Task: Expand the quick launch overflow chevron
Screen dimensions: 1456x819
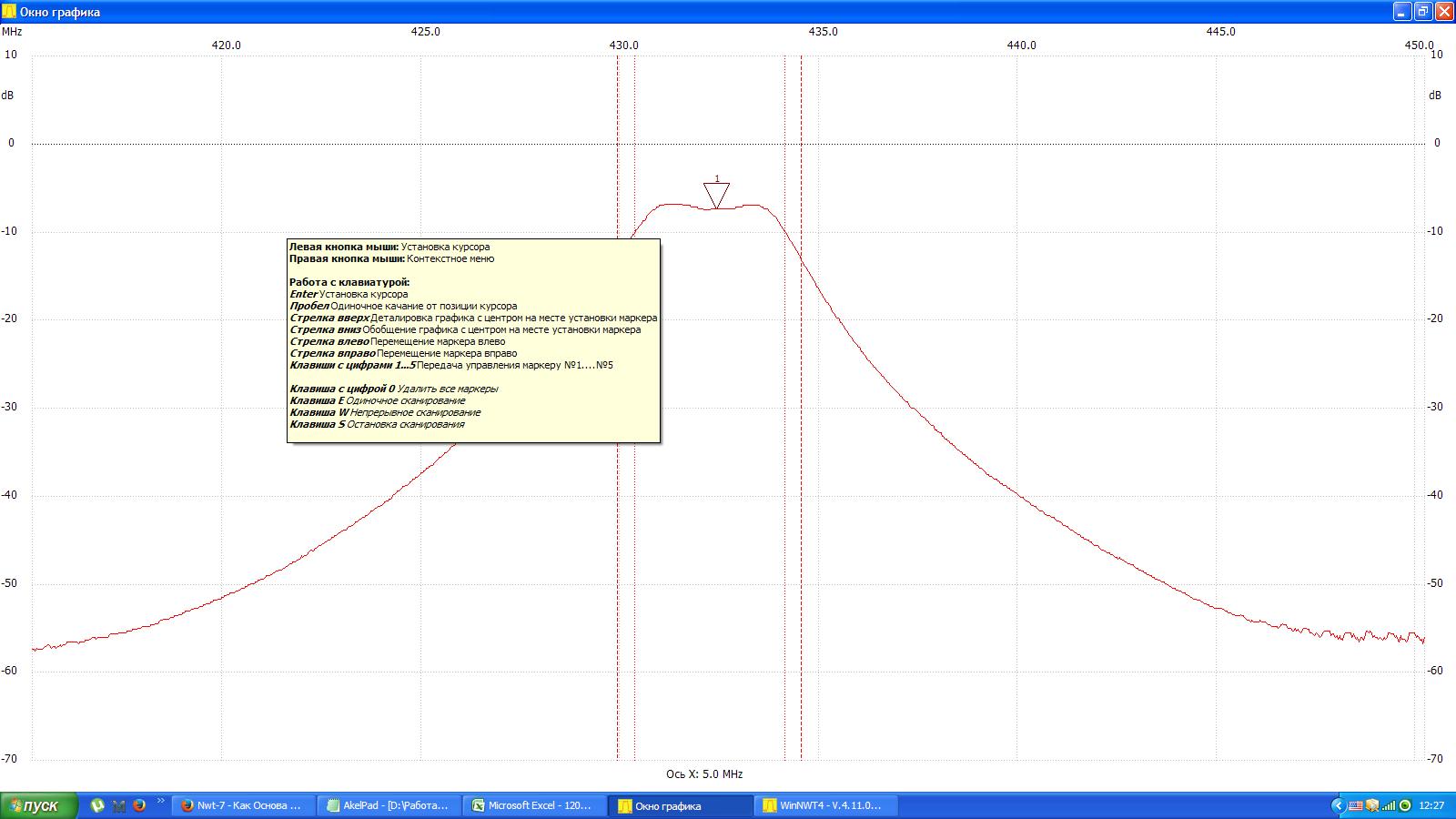Action: (161, 802)
